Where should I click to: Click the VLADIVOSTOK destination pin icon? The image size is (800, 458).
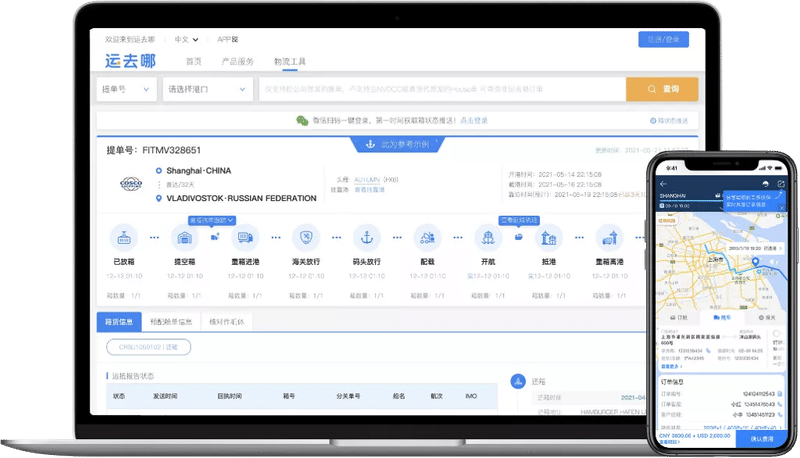(x=159, y=198)
